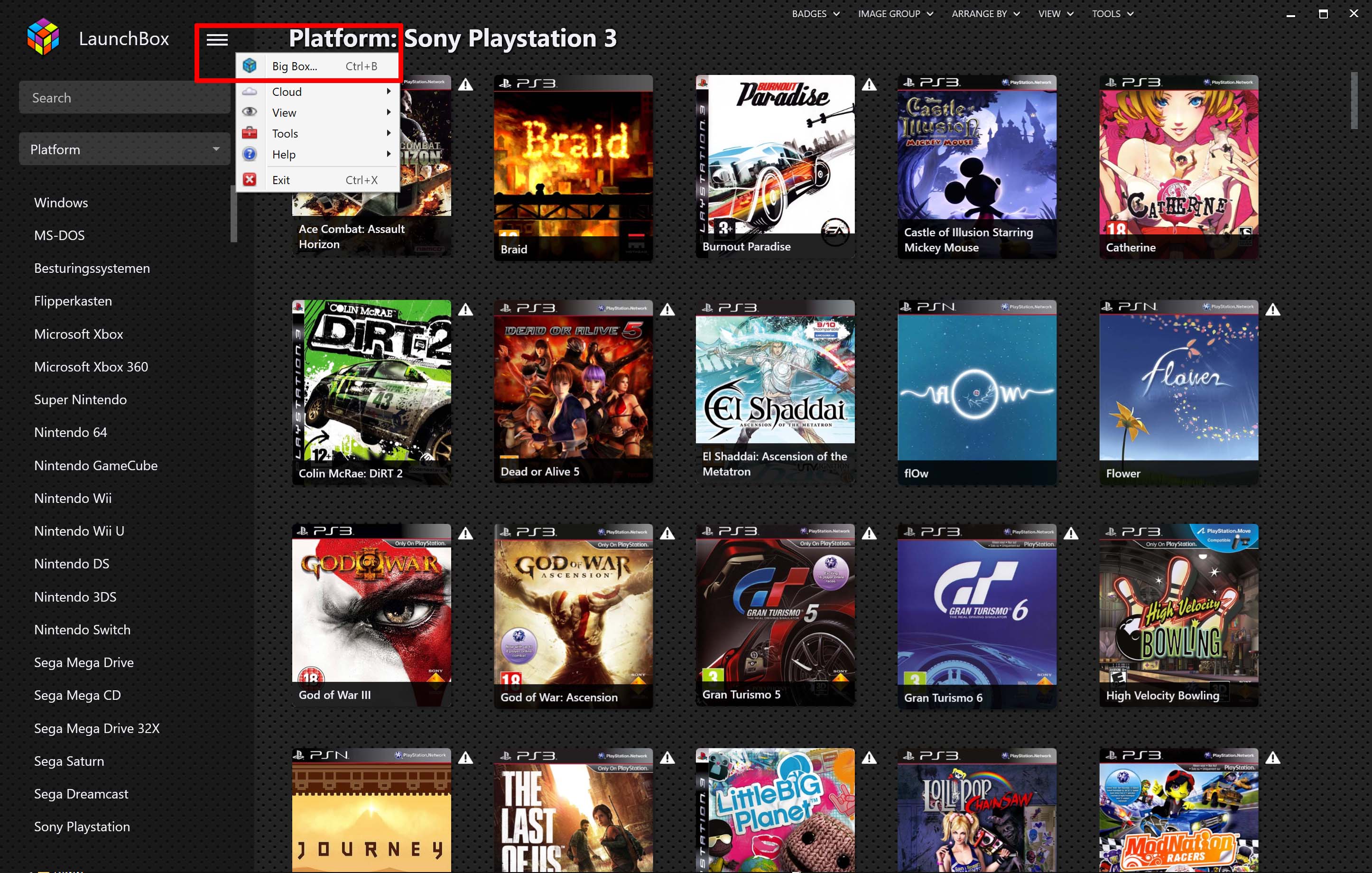Image resolution: width=1372 pixels, height=873 pixels.
Task: Select the Braid game cover
Action: [573, 167]
